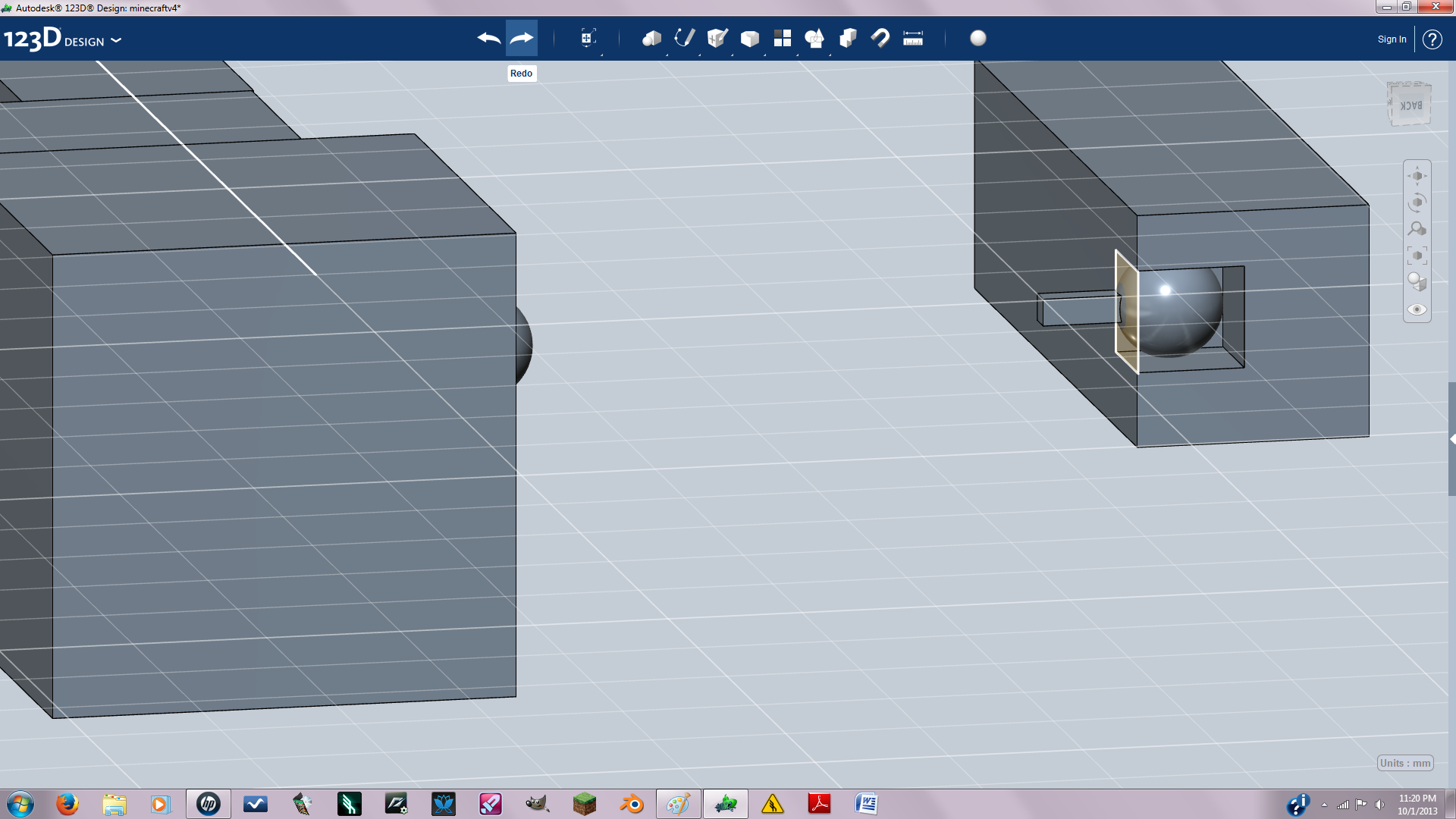Expand the Sketch flyout arrow

pos(700,54)
